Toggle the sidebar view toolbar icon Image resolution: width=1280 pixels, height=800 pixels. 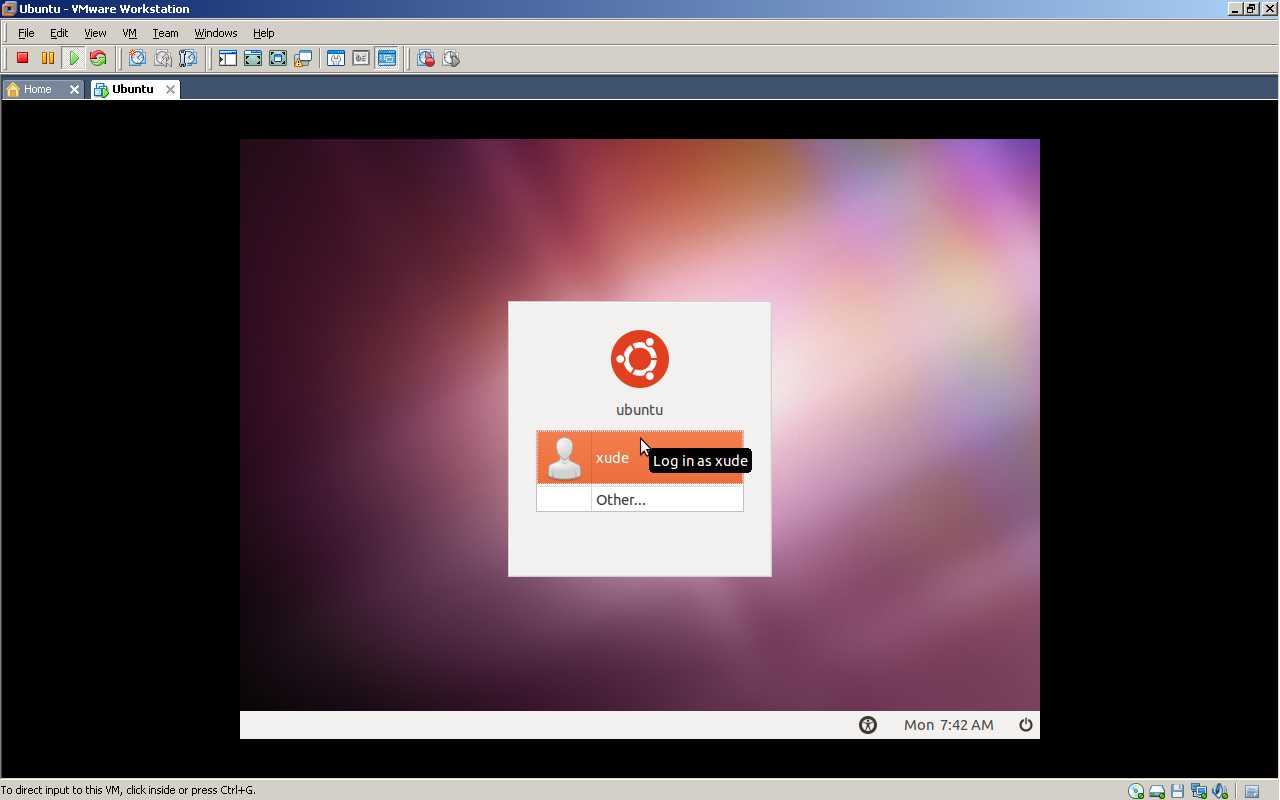(x=227, y=59)
